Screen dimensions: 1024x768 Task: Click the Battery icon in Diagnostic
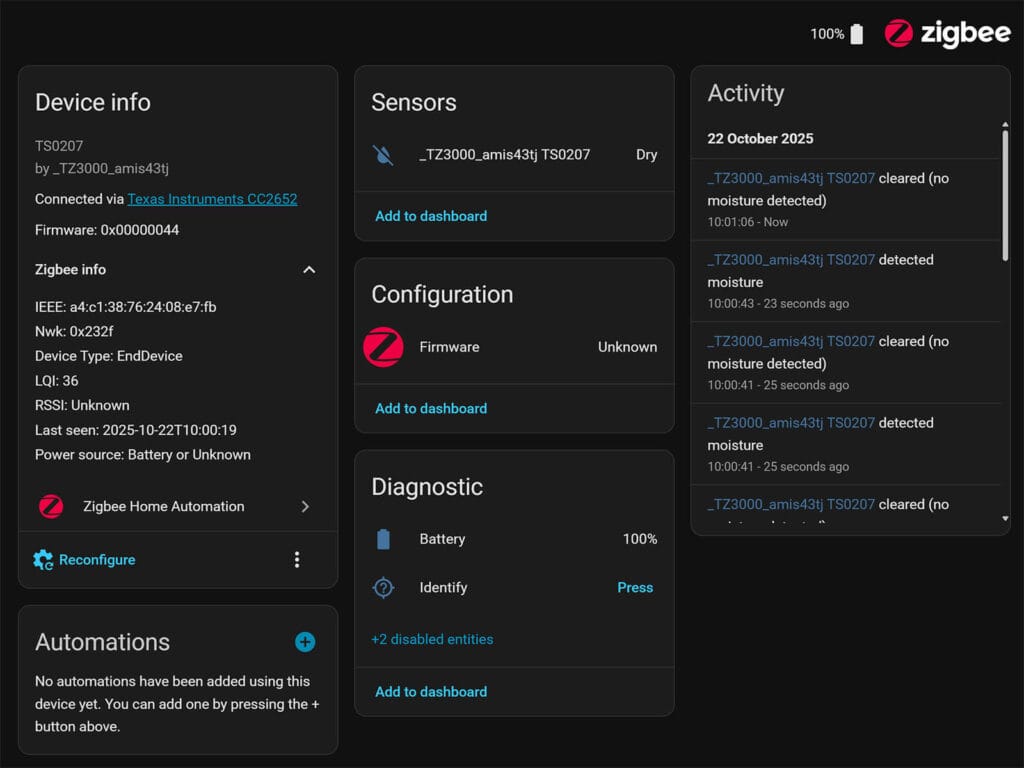(383, 539)
